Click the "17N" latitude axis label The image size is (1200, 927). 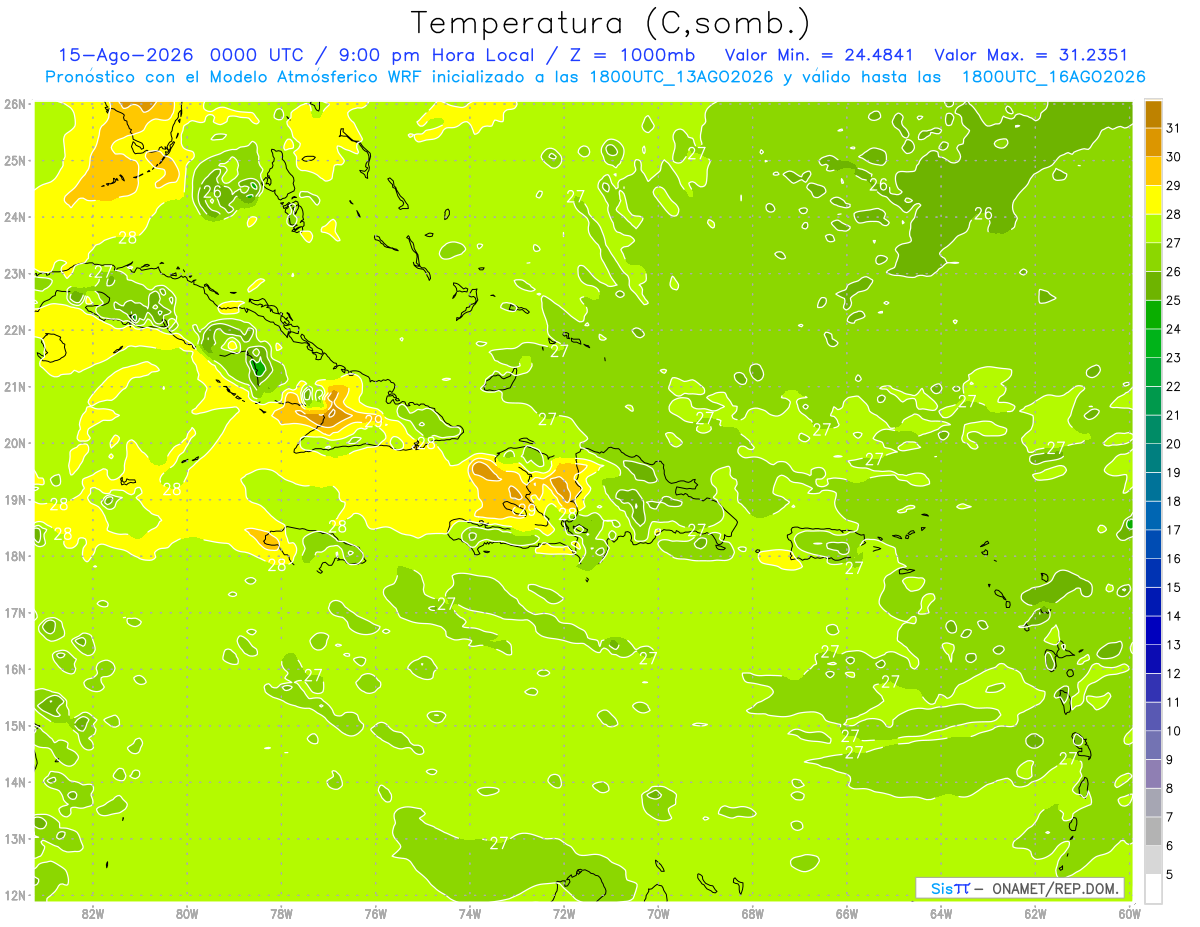tap(14, 612)
